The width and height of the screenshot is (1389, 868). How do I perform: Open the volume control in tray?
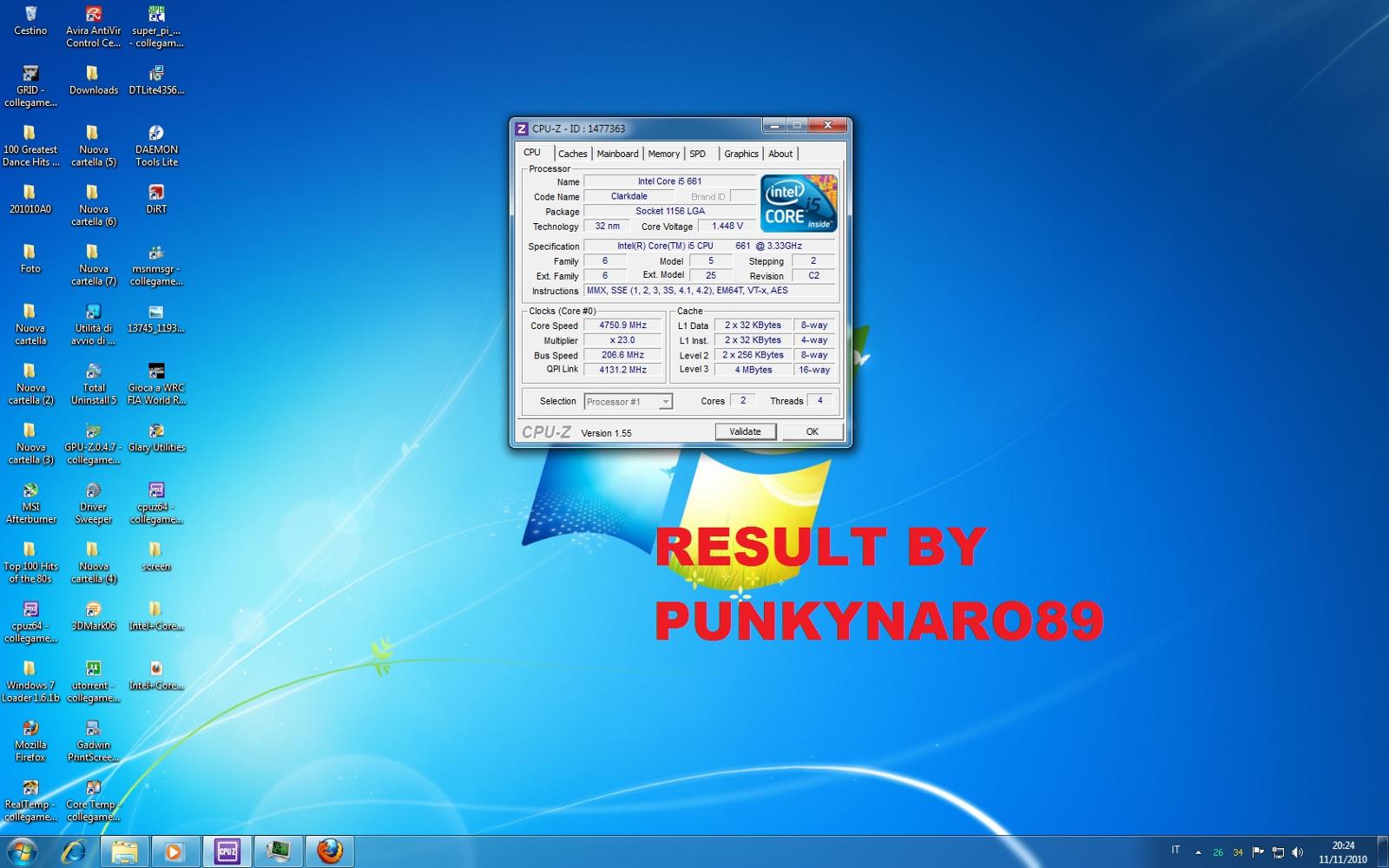point(1297,852)
